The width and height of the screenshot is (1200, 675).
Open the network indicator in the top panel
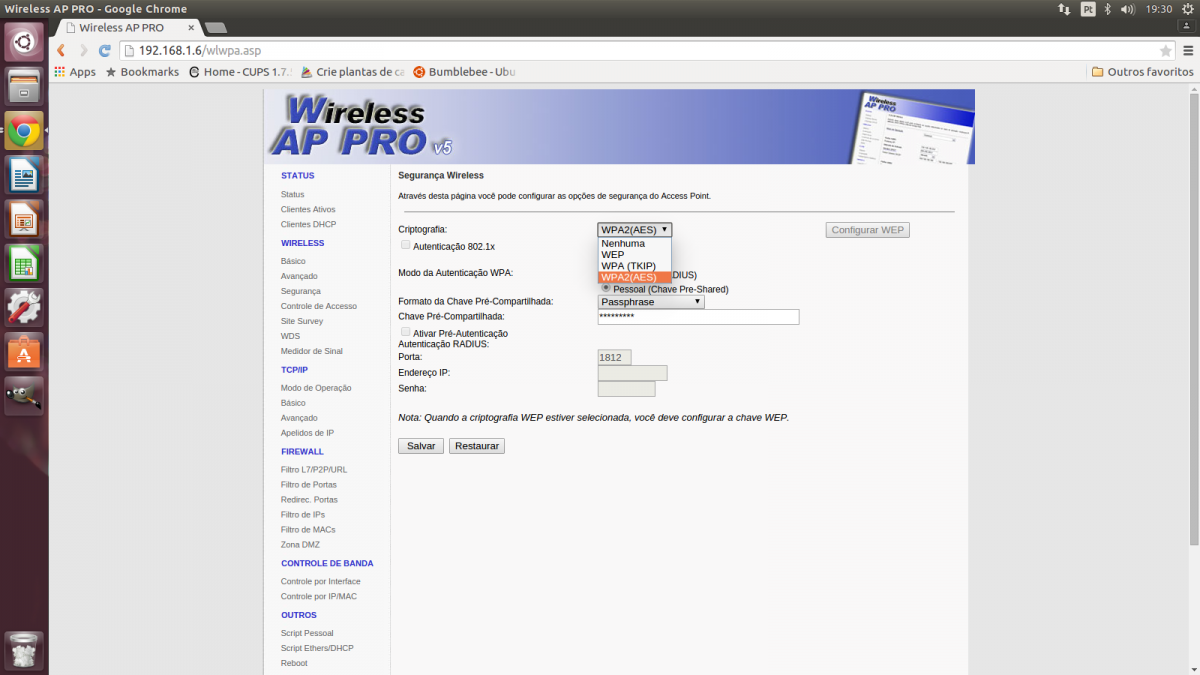pyautogui.click(x=1063, y=9)
